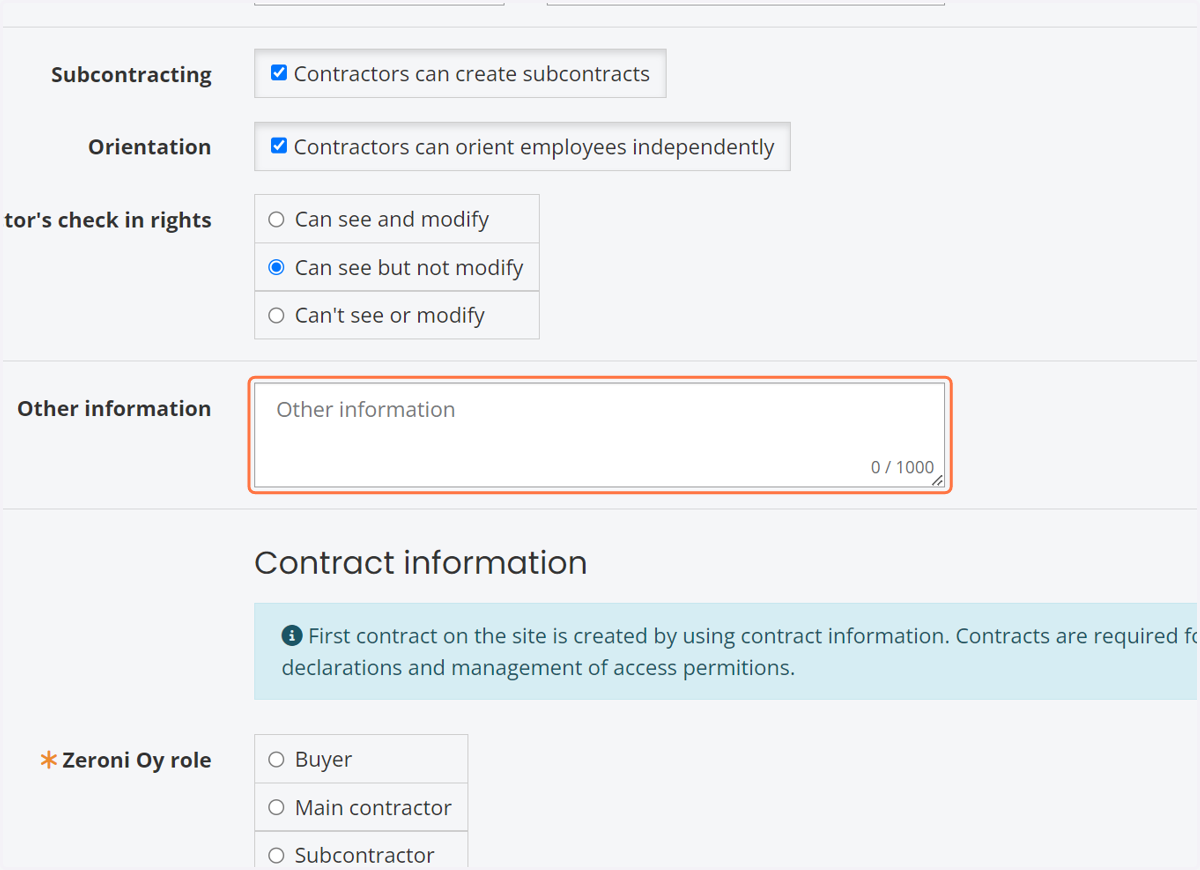The image size is (1200, 870).
Task: Click the 0 / 1000 character counter
Action: point(902,467)
